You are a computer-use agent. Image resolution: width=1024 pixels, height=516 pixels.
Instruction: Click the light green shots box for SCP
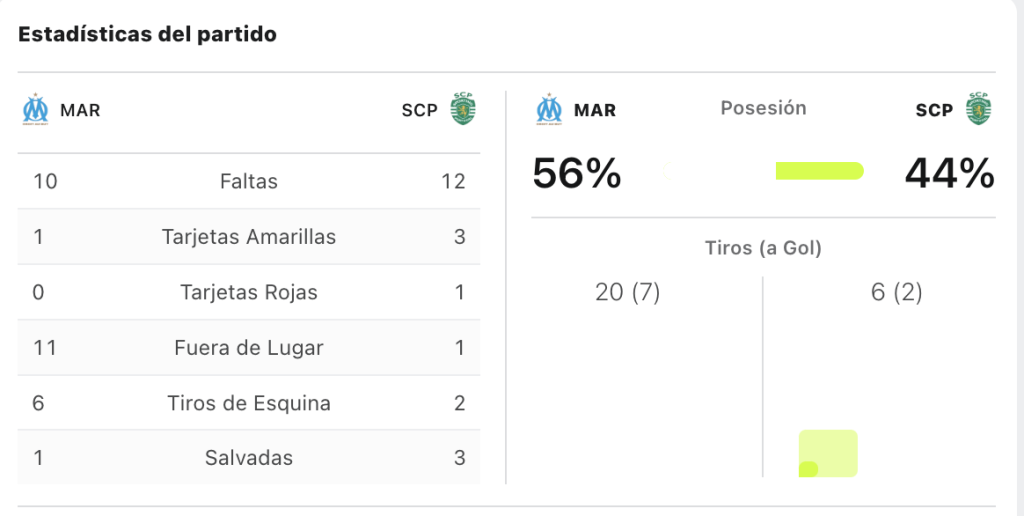pyautogui.click(x=828, y=453)
